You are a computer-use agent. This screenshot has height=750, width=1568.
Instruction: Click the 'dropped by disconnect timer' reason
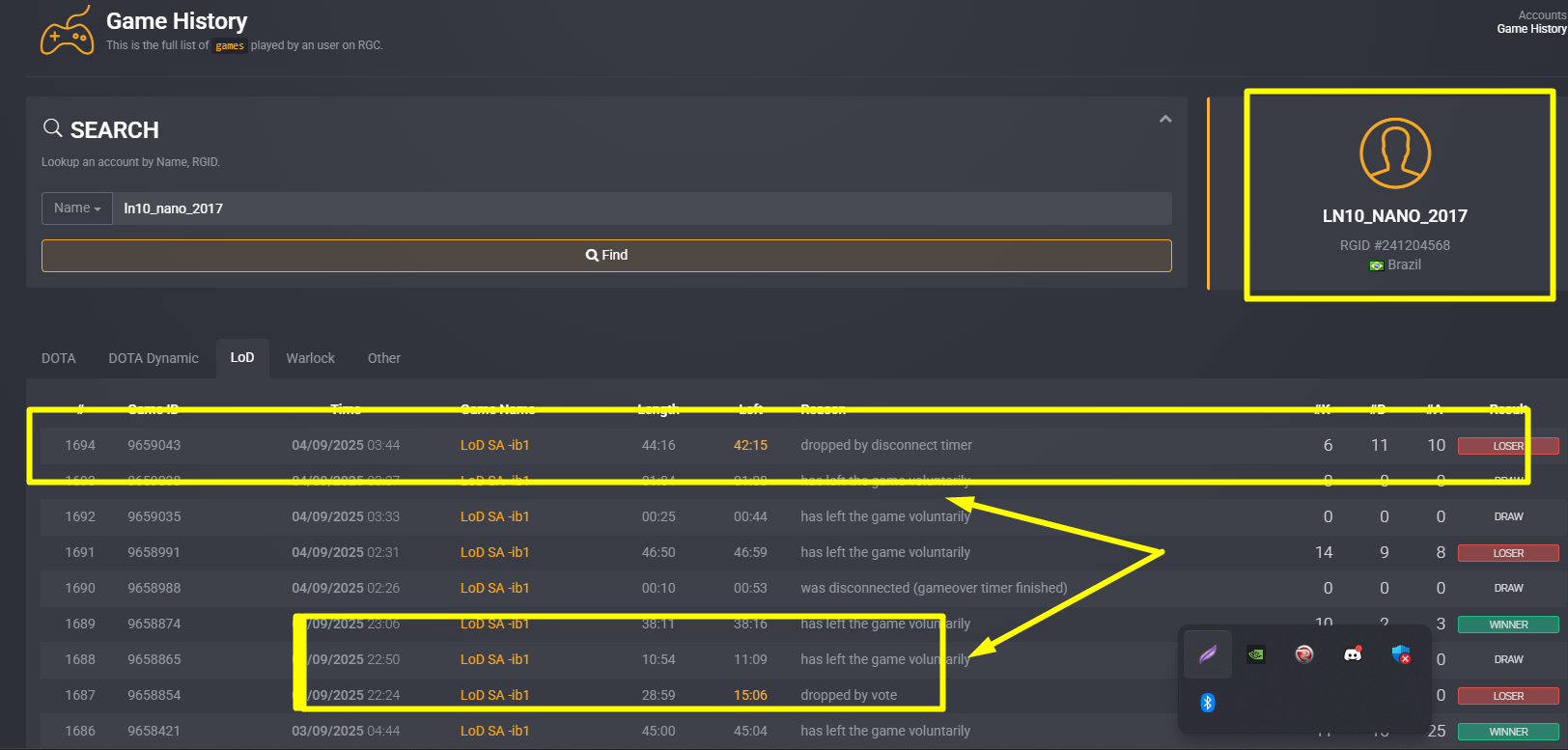click(x=886, y=445)
